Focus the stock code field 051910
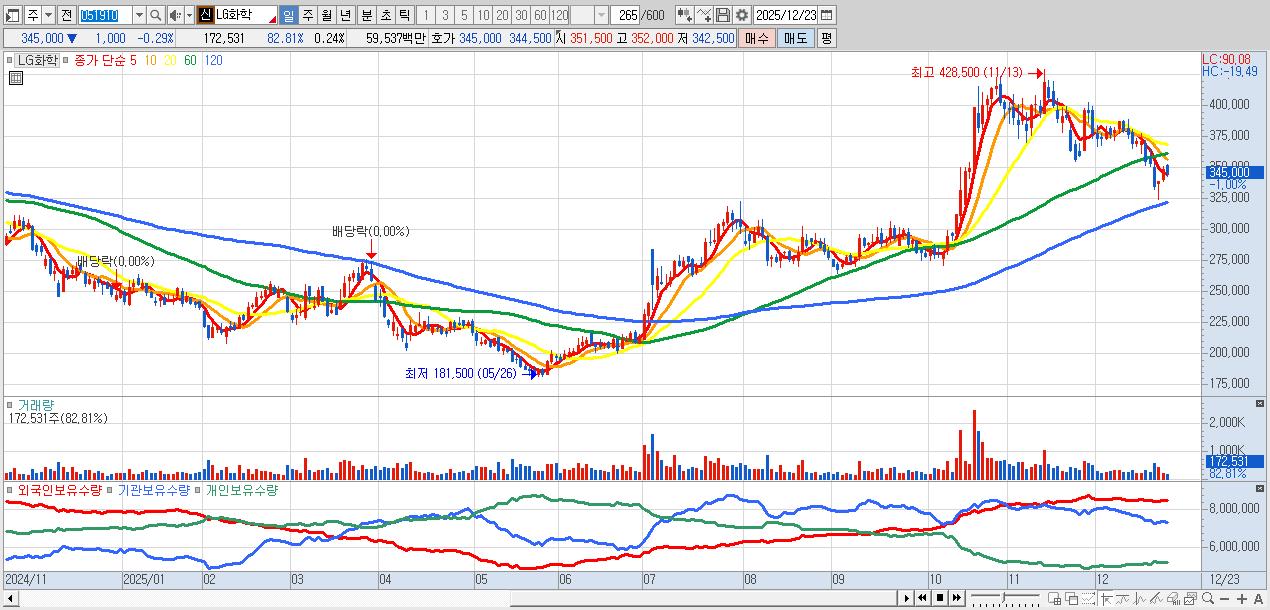The image size is (1270, 610). [x=105, y=15]
